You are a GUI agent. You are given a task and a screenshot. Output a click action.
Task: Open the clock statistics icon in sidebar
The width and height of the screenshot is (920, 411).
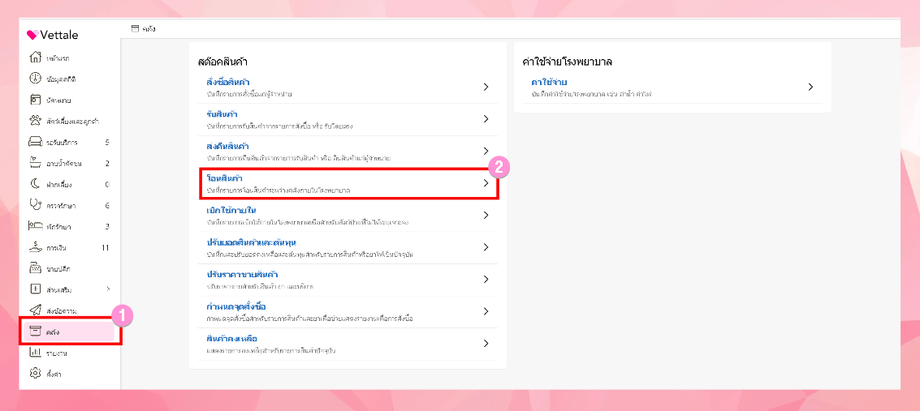click(35, 79)
